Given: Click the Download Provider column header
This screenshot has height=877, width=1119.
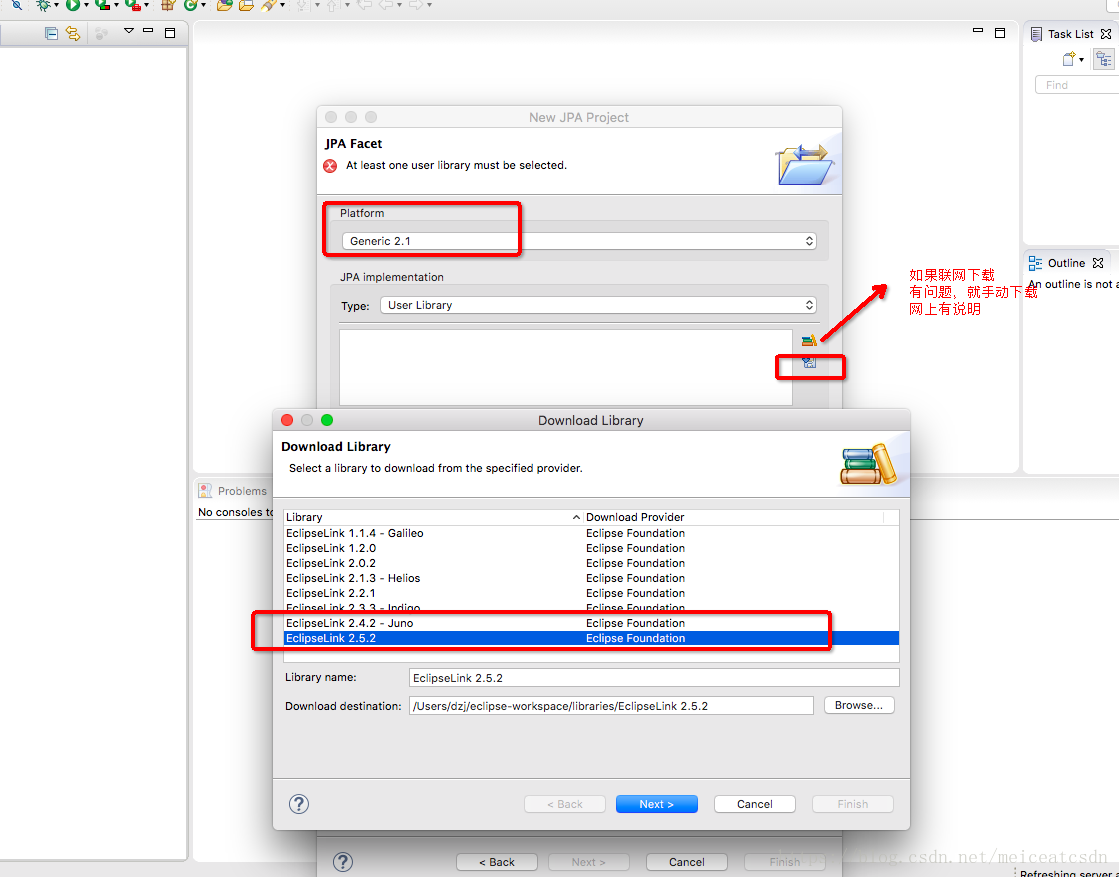Looking at the screenshot, I should click(733, 517).
